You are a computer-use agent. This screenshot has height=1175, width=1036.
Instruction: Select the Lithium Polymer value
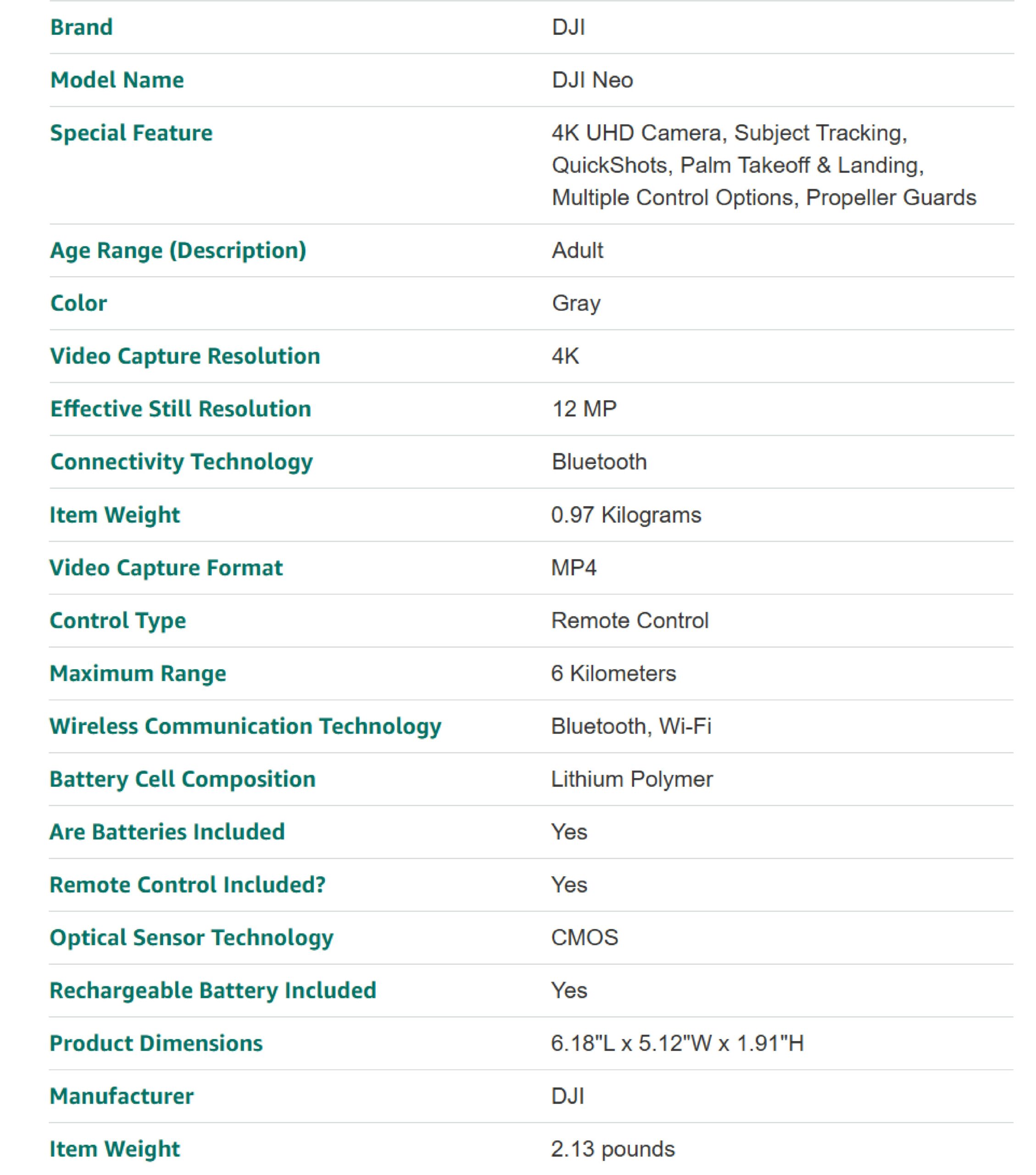coord(631,779)
